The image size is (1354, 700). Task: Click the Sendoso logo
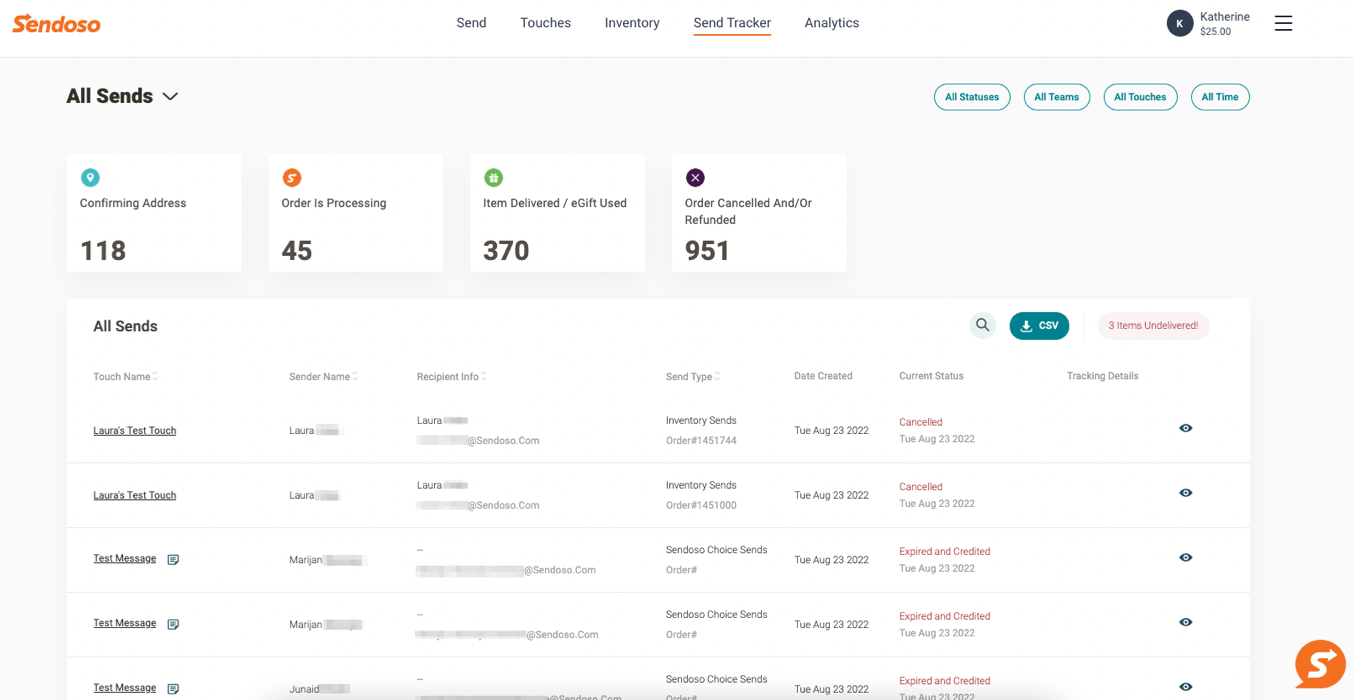[57, 24]
